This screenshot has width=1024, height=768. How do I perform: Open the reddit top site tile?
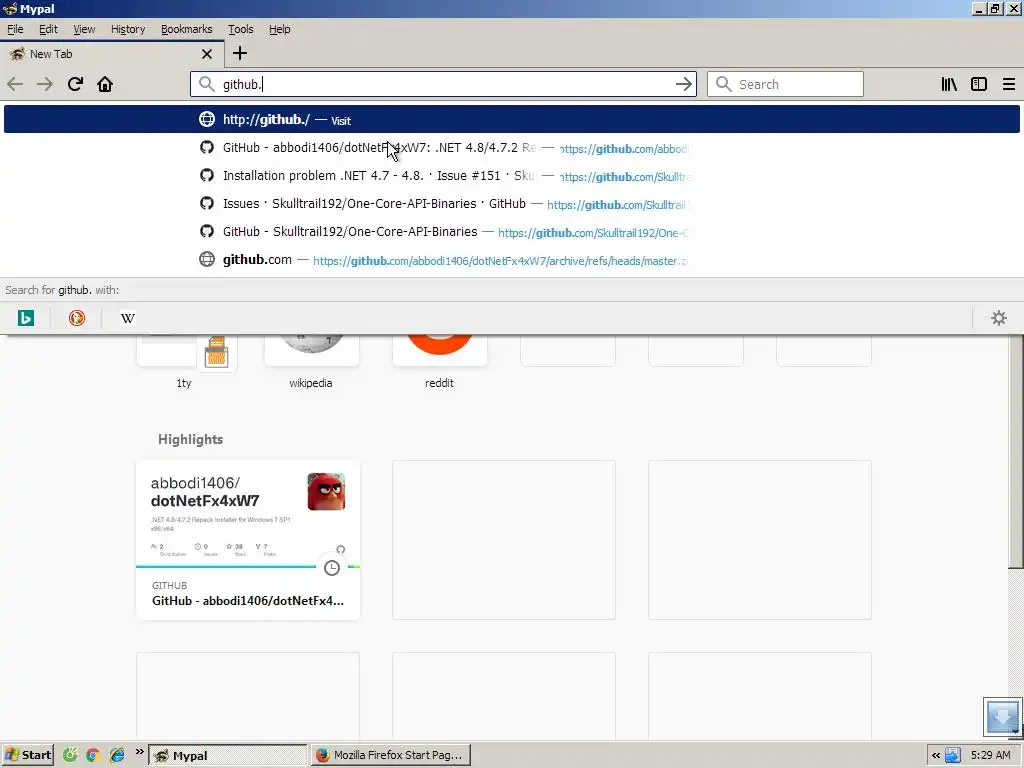click(x=440, y=362)
